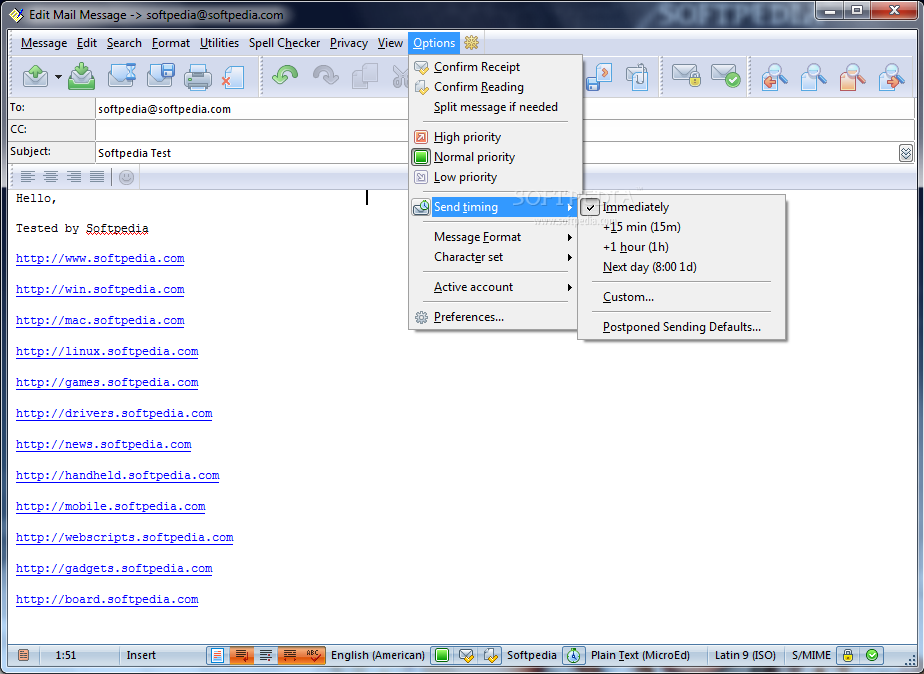Image resolution: width=924 pixels, height=674 pixels.
Task: Click the align left formatting icon
Action: 28,176
